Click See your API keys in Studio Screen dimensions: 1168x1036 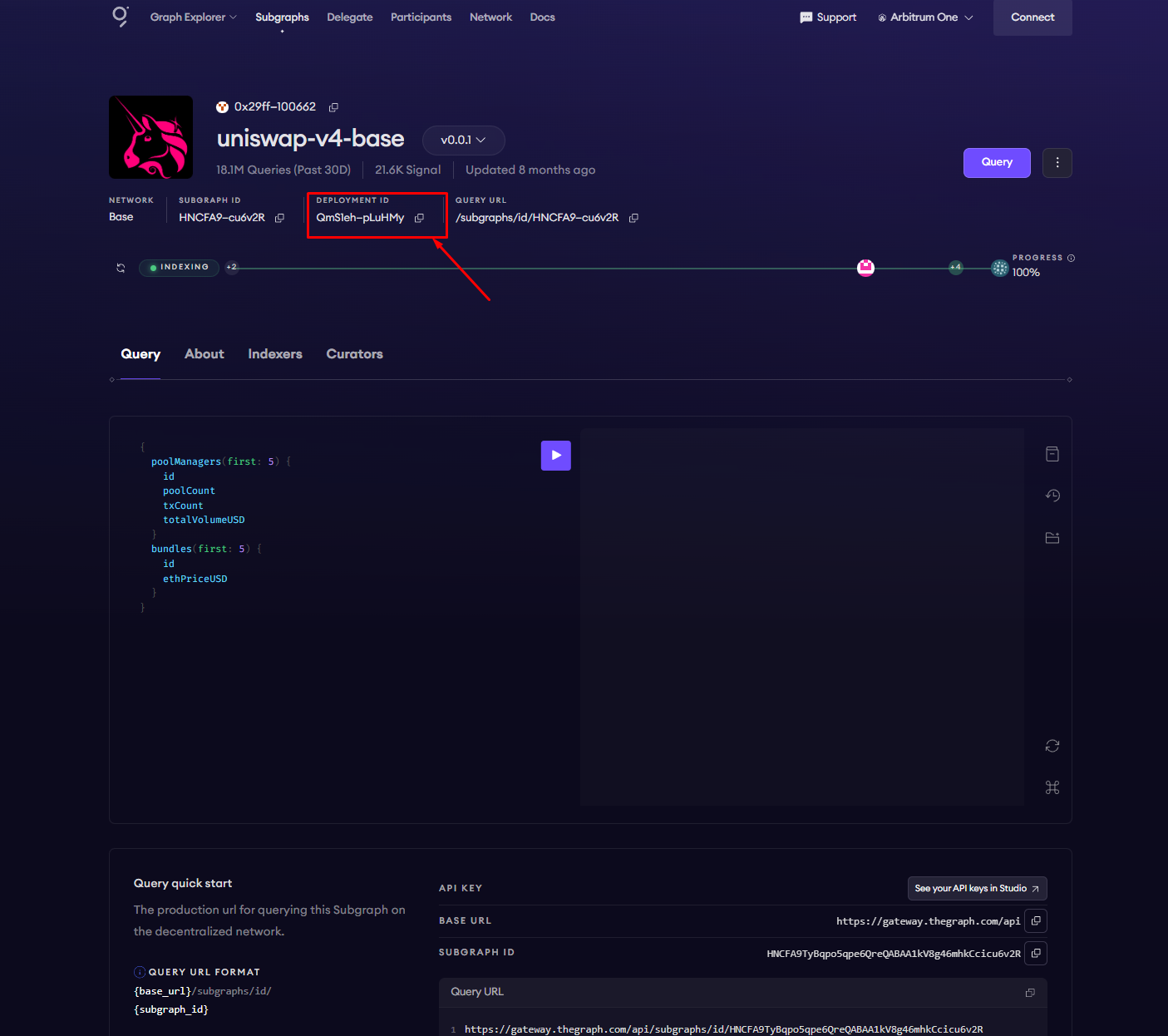point(977,889)
